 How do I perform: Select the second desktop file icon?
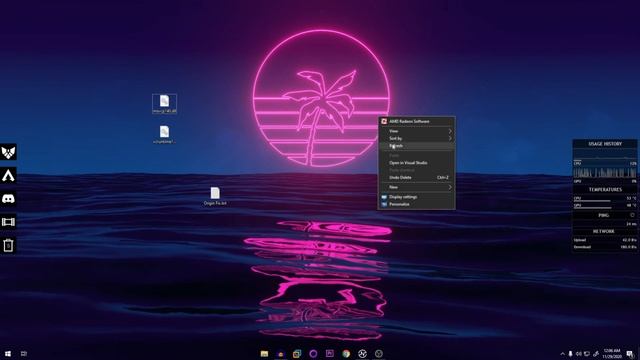point(164,134)
